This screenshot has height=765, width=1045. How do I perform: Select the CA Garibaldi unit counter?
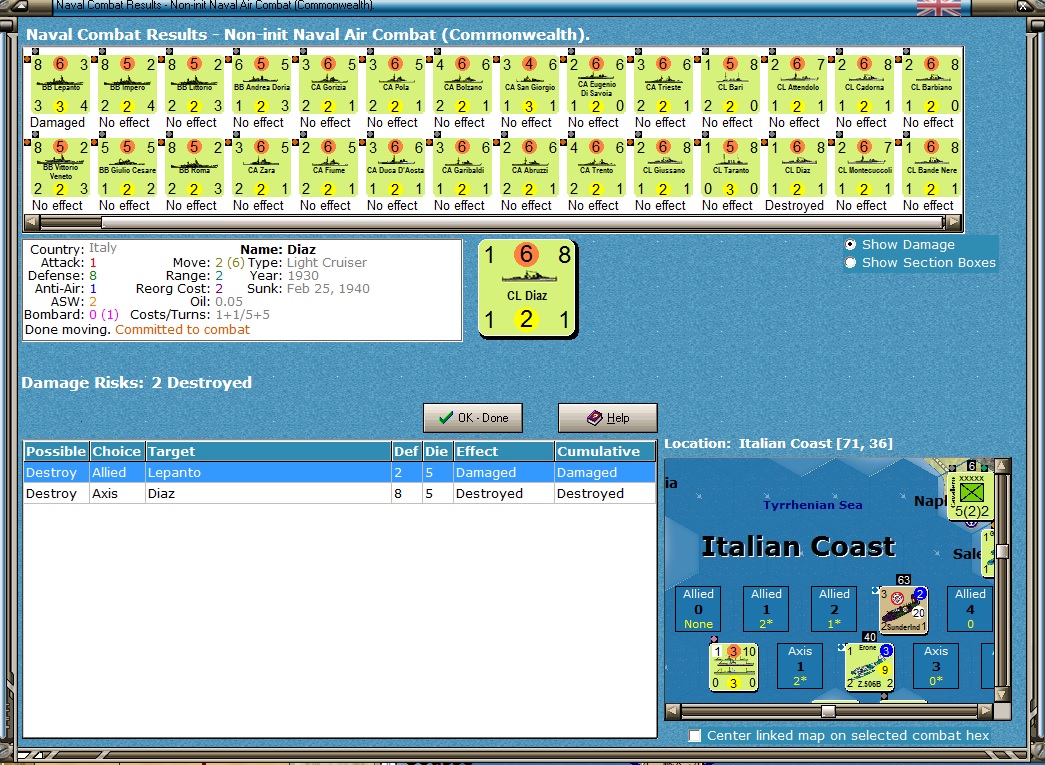coord(462,168)
